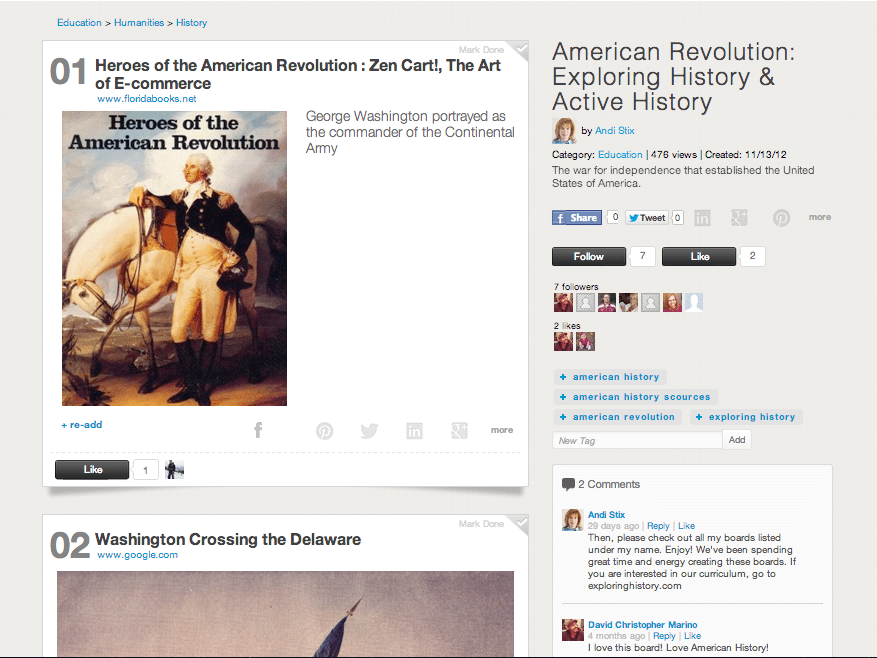Open Google Plus share icon in board sidebar

click(739, 218)
